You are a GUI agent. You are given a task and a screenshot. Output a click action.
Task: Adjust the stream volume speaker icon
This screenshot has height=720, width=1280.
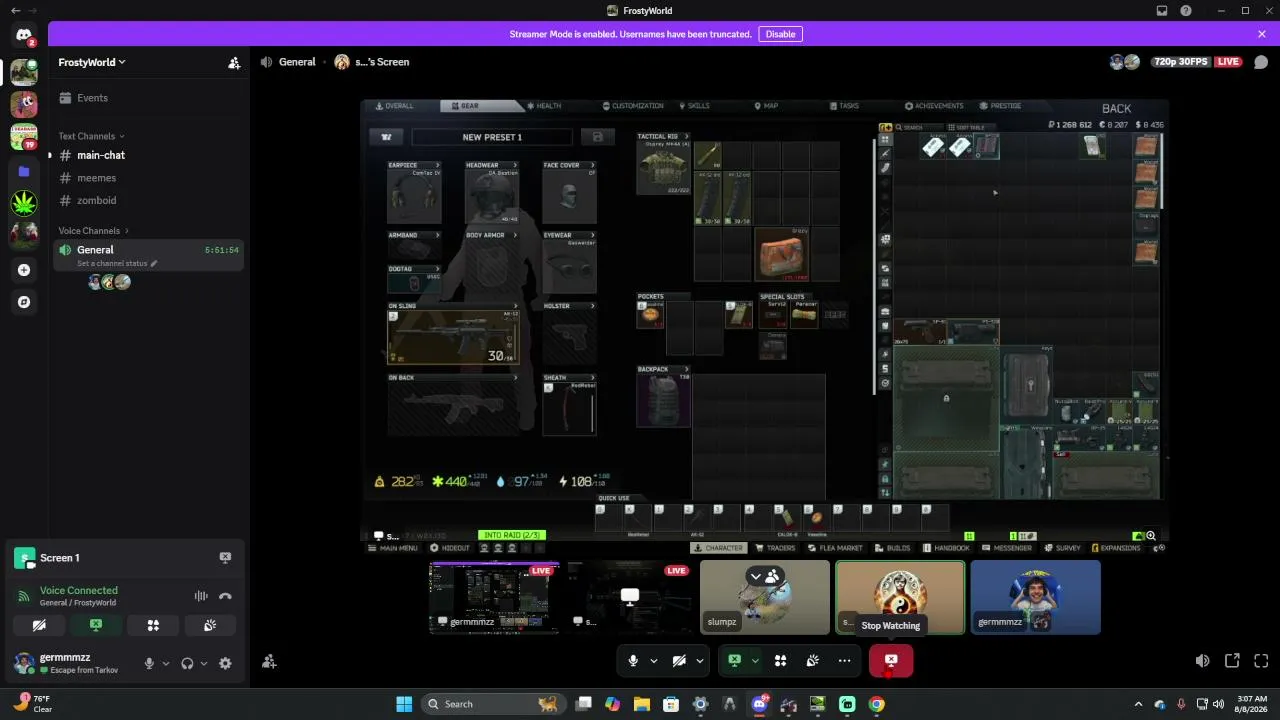pos(1203,661)
